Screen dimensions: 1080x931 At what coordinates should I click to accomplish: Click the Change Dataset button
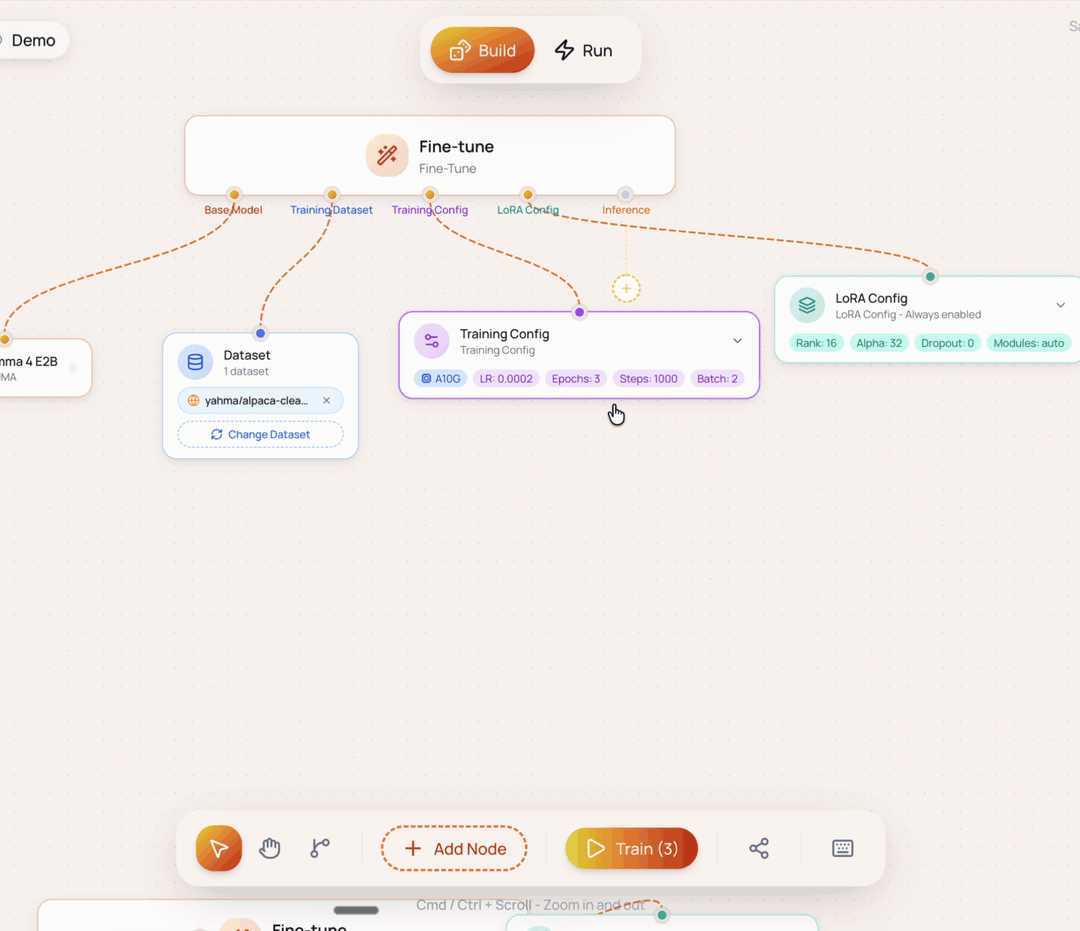[x=260, y=435]
